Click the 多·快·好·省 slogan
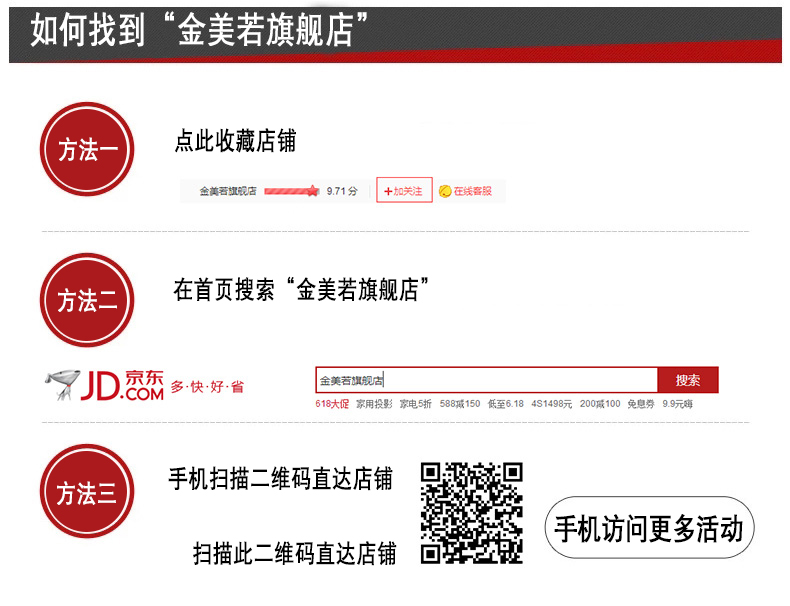 207,387
